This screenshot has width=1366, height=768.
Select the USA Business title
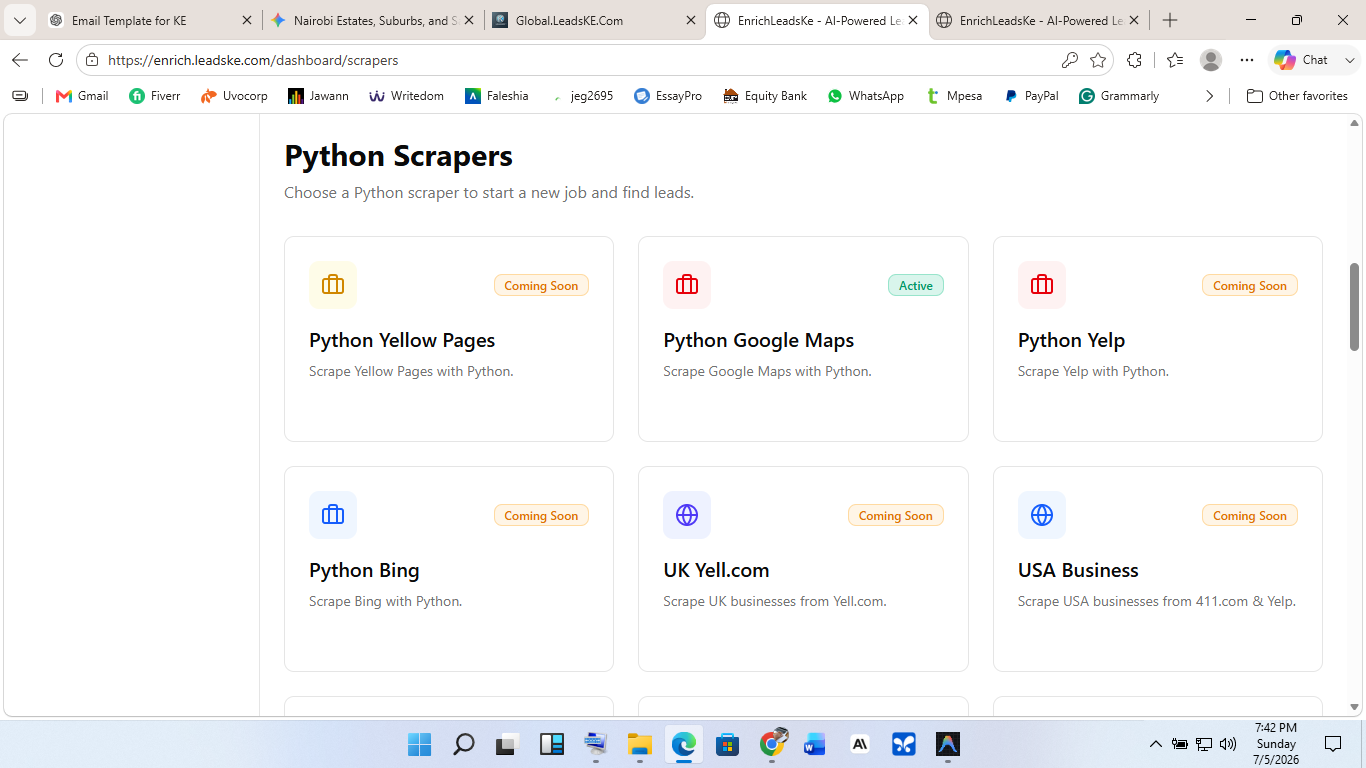point(1078,570)
